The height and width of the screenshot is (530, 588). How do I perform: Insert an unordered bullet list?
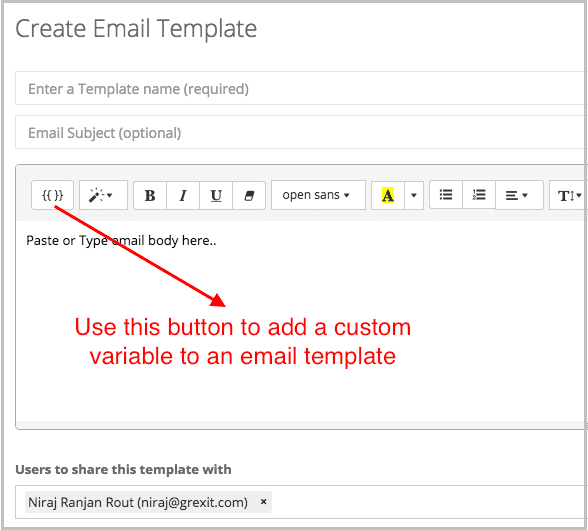tap(446, 195)
